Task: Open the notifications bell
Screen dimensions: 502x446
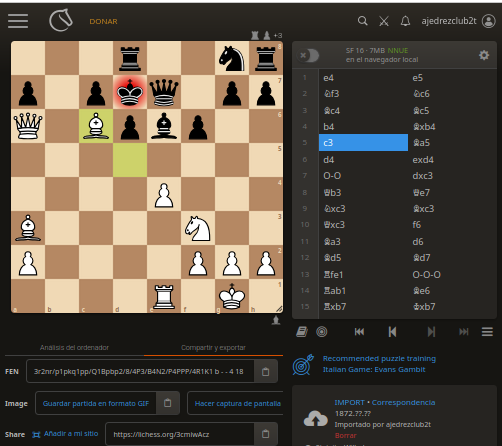Action: tap(405, 21)
